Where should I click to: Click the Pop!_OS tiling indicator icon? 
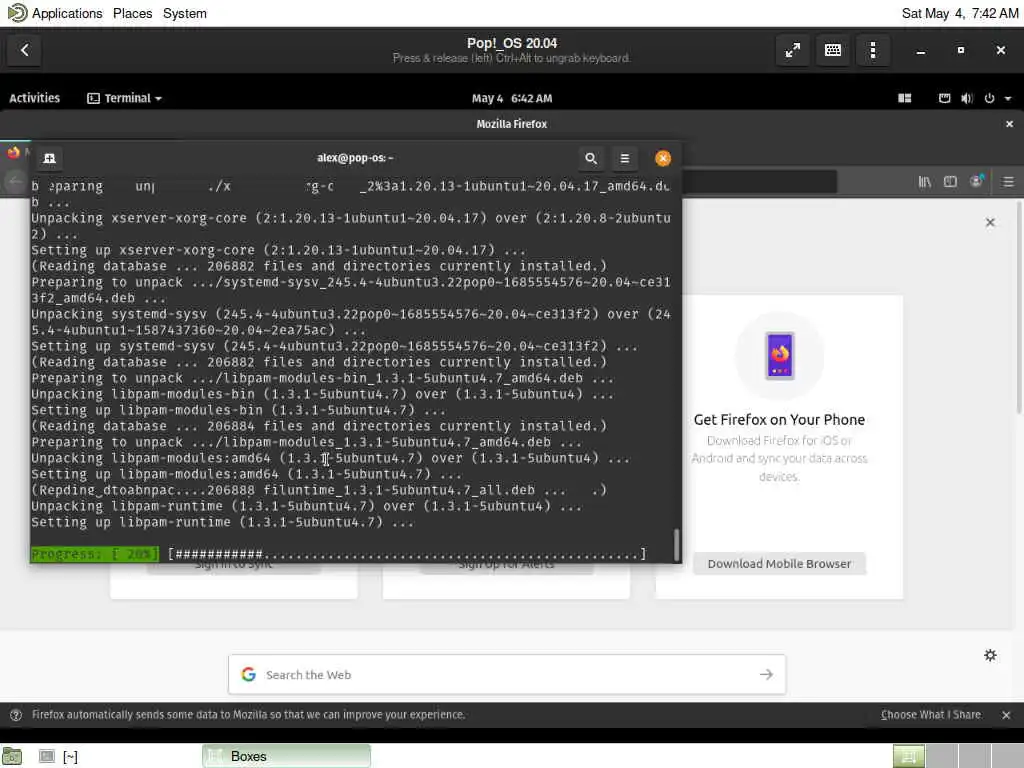(904, 98)
